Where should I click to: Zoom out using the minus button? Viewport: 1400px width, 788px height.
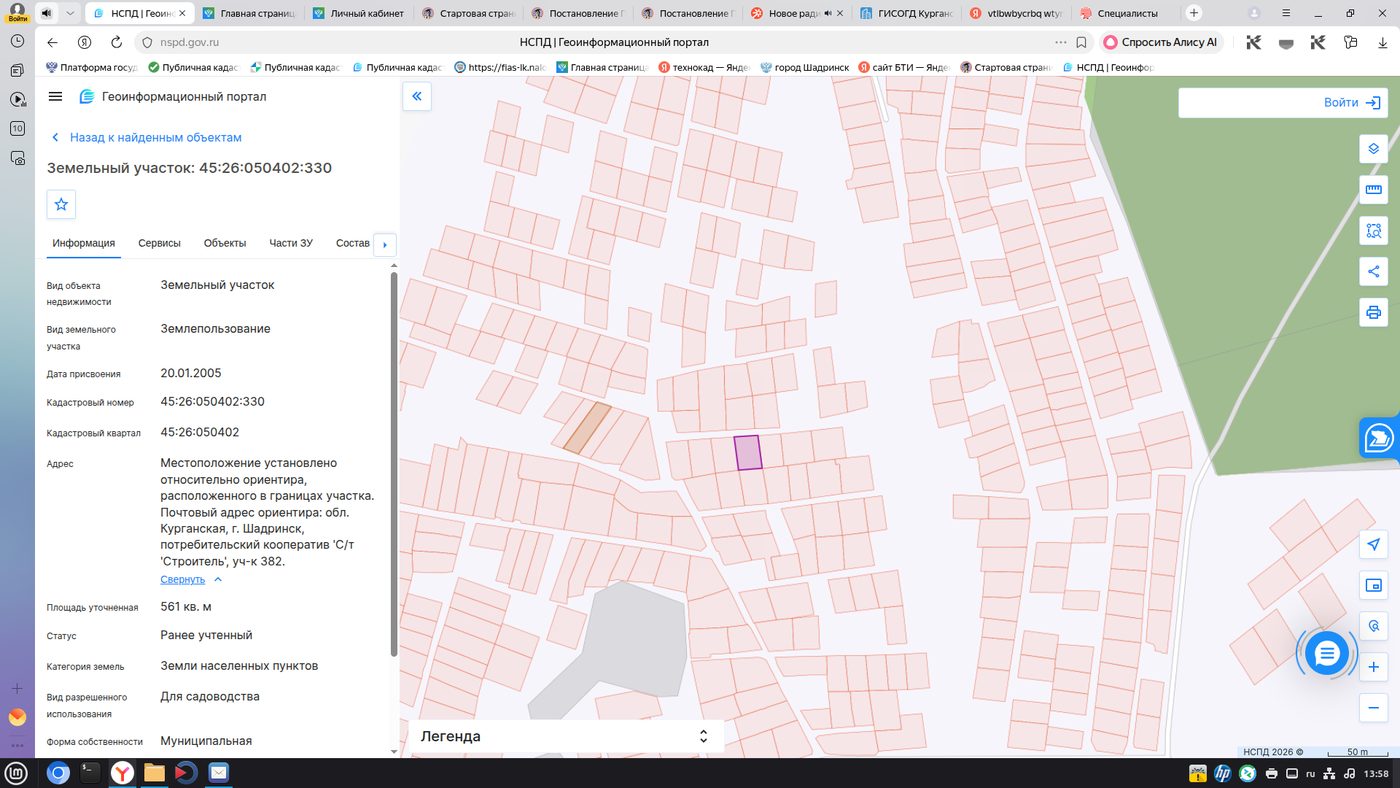(1373, 708)
